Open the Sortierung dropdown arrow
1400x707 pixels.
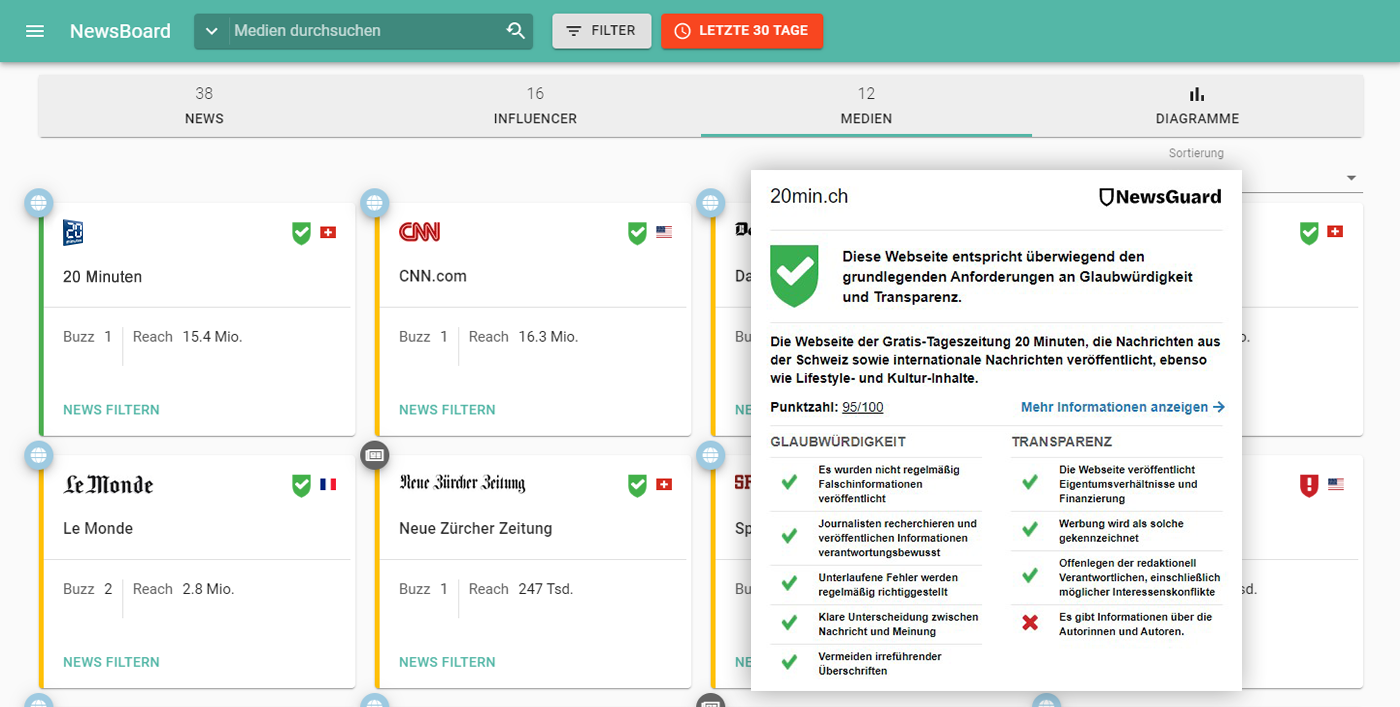coord(1351,178)
